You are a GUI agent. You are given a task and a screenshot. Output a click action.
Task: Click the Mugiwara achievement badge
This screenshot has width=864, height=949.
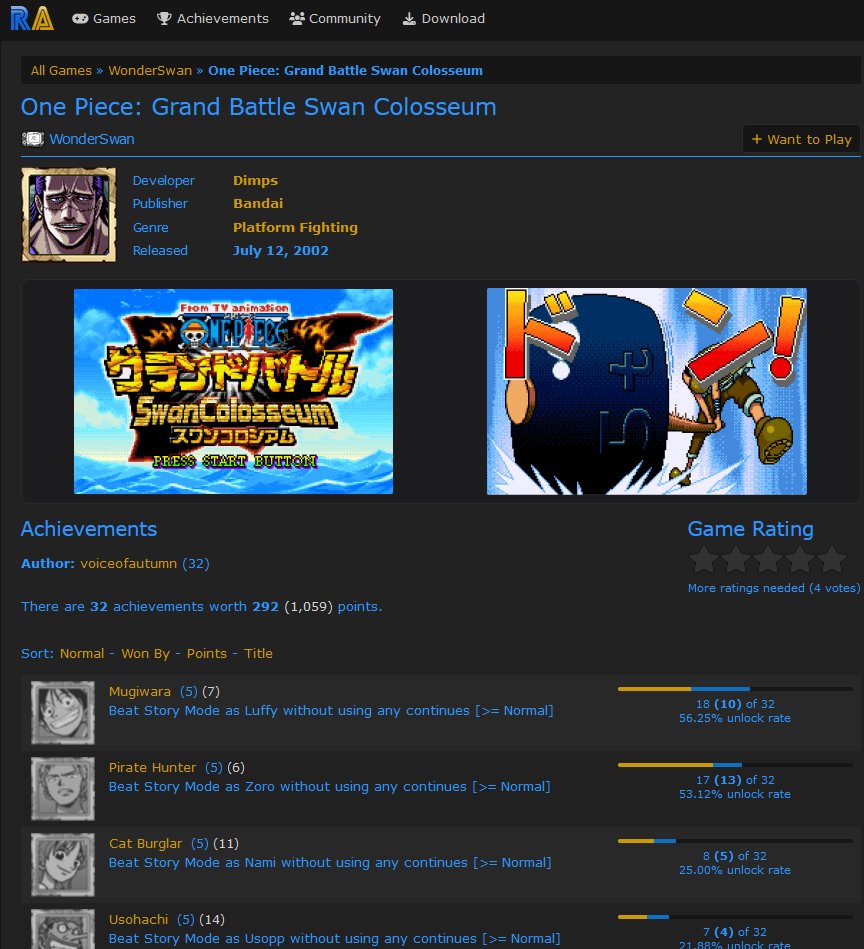[x=63, y=713]
